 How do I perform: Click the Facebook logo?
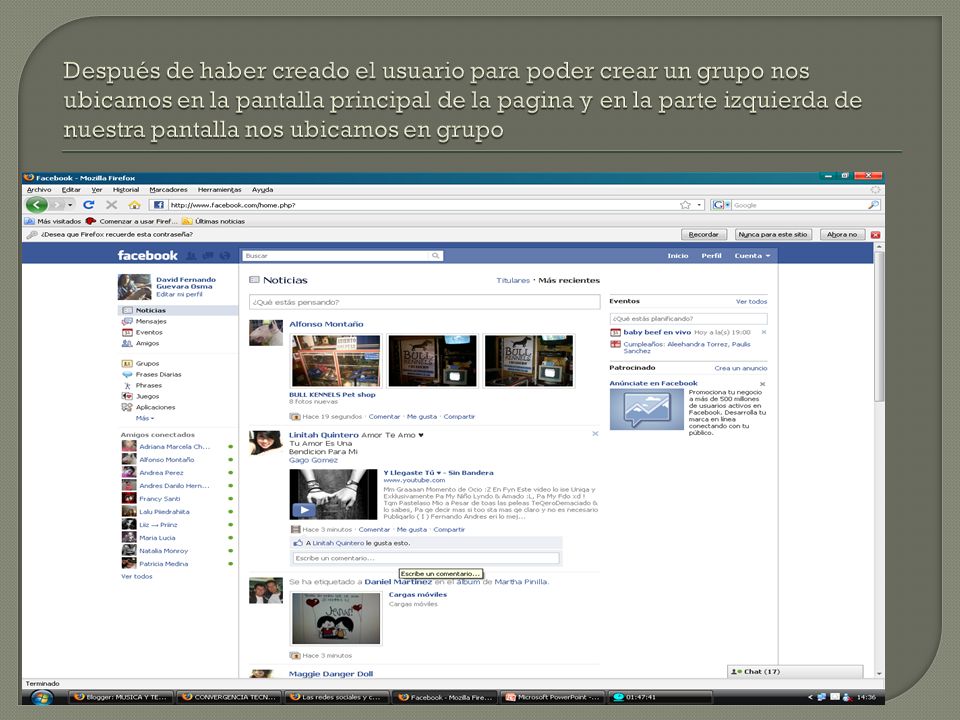click(x=148, y=255)
